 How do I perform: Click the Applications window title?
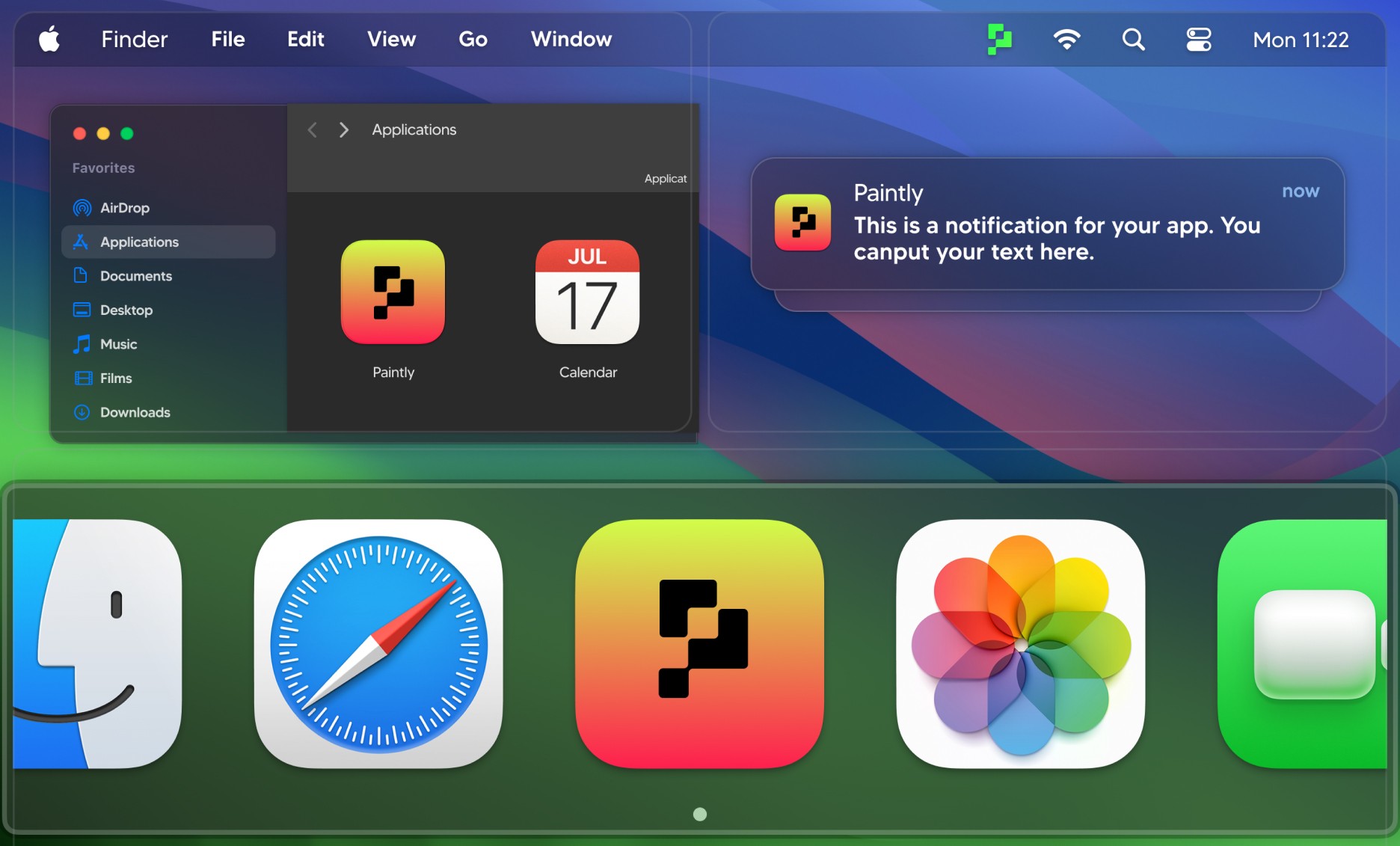click(414, 129)
